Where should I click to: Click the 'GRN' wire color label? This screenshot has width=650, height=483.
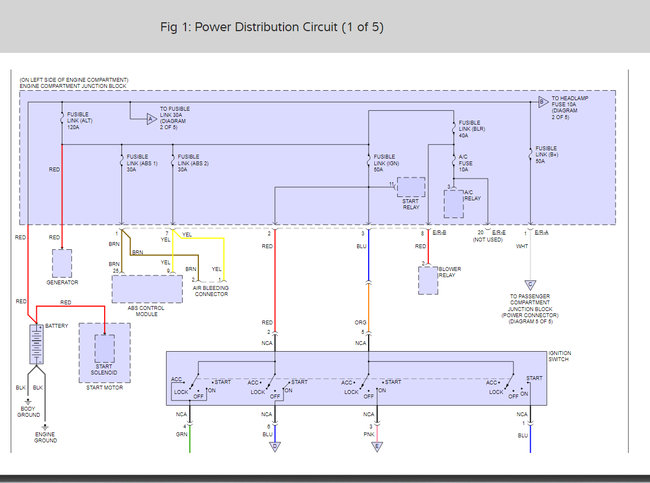tap(182, 434)
